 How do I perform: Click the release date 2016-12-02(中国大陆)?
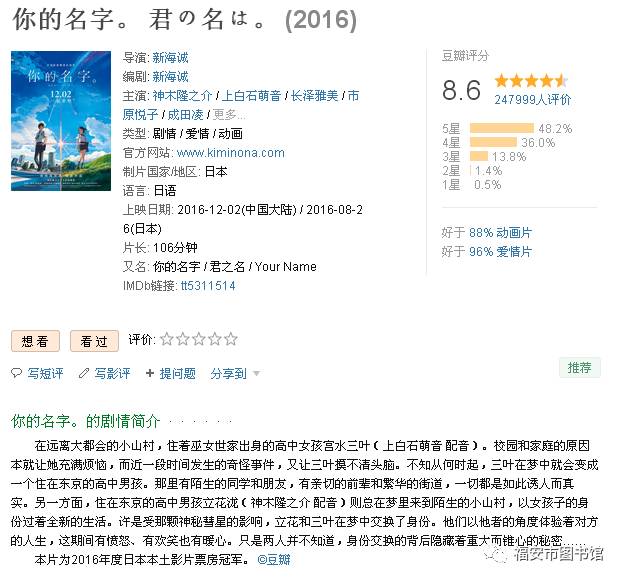[x=237, y=209]
